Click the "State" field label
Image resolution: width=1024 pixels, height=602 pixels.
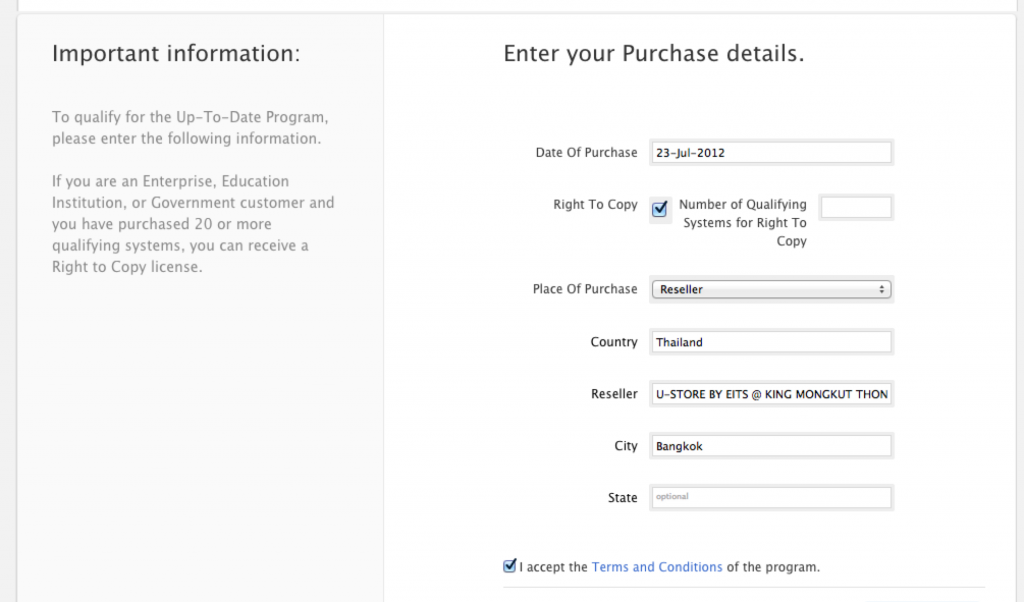pos(622,498)
